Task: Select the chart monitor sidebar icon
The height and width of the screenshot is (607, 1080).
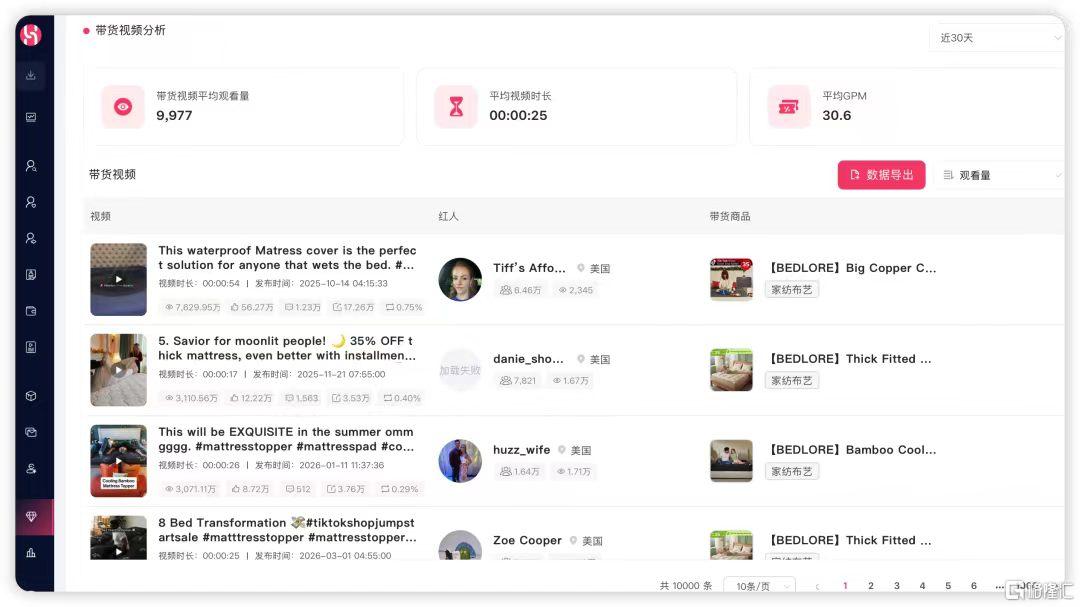Action: coord(31,117)
